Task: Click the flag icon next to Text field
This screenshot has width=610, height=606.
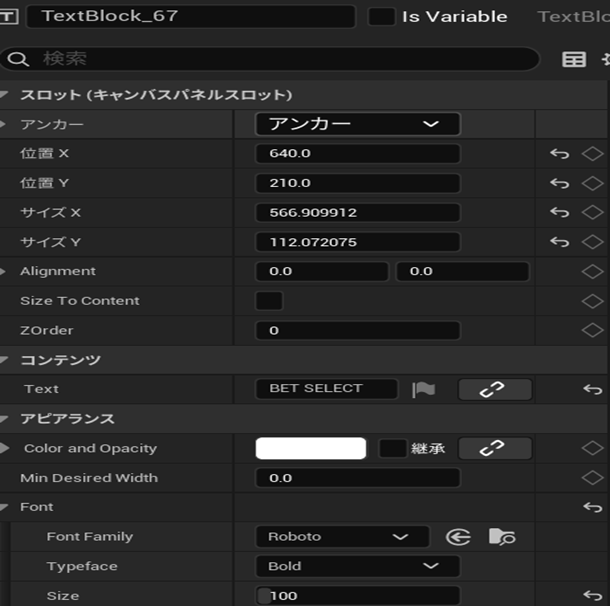Action: coord(425,389)
